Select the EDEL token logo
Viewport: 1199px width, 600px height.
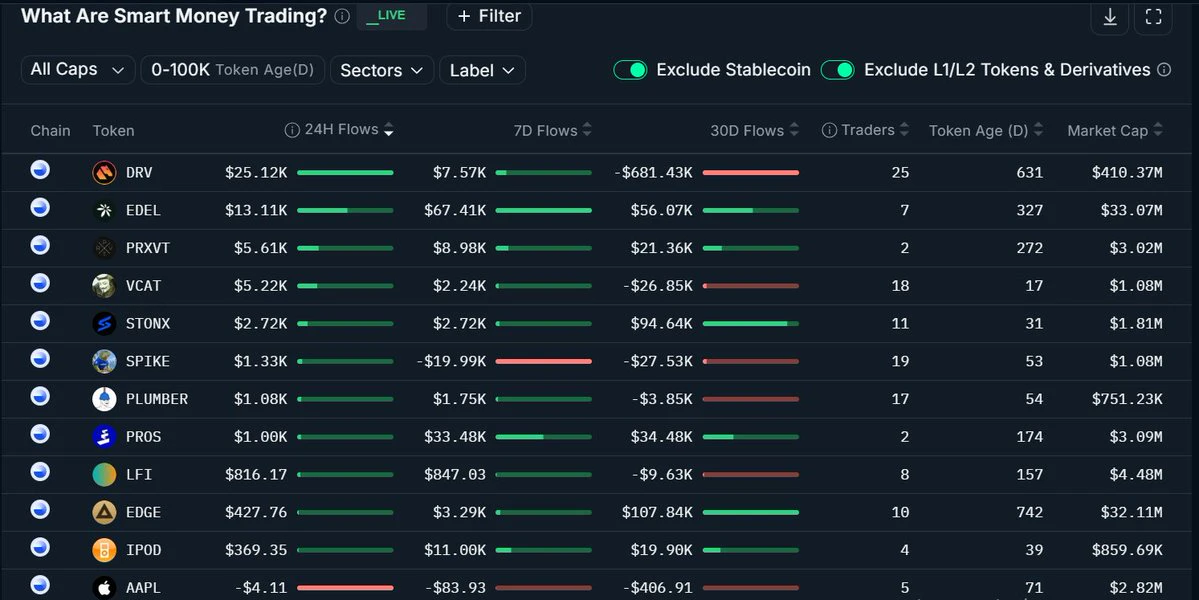point(104,210)
